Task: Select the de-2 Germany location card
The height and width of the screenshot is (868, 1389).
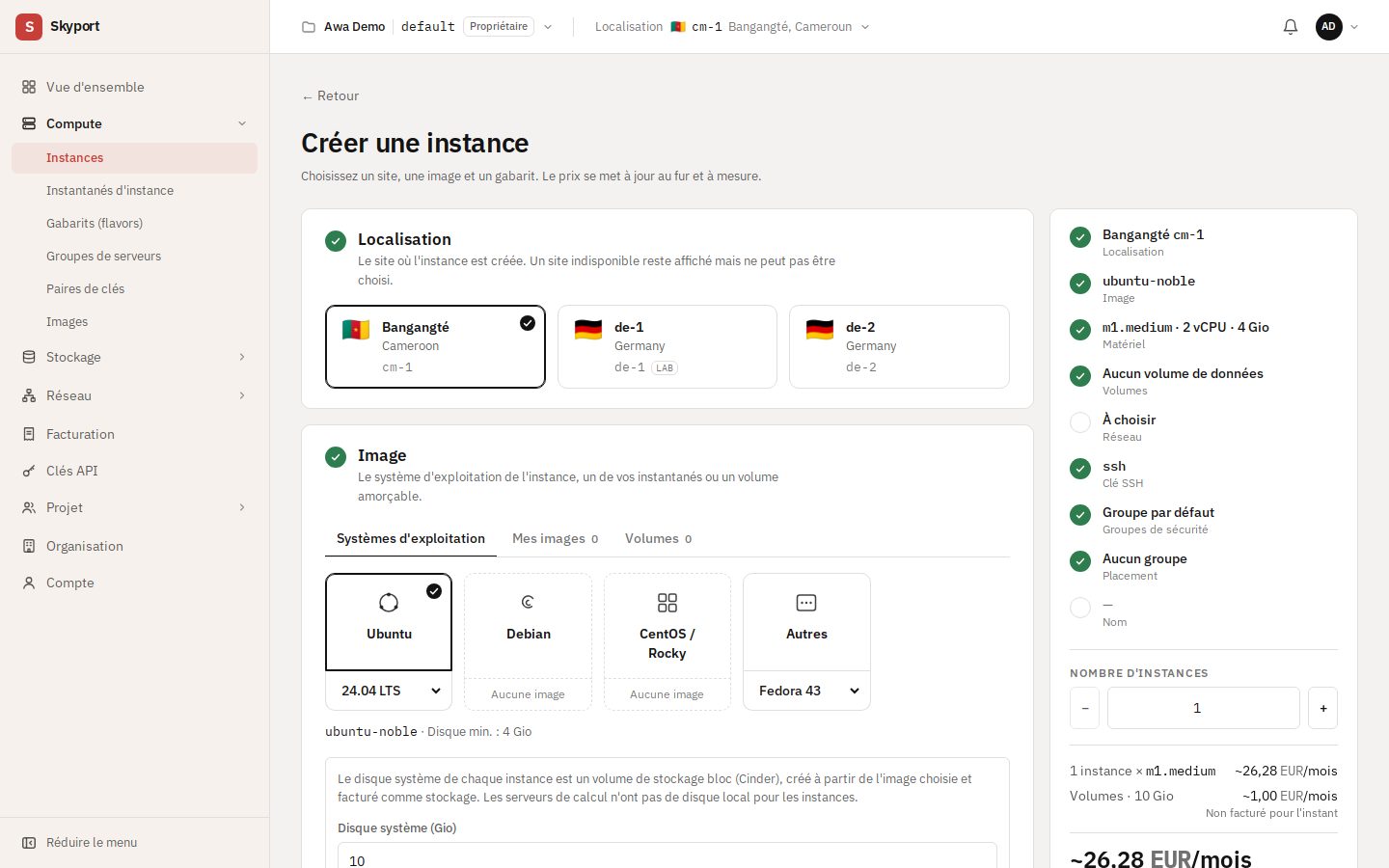Action: pos(899,346)
